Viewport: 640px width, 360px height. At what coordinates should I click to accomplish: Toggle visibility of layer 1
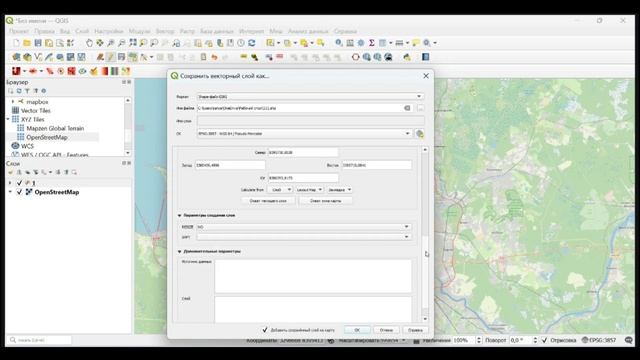[19, 183]
